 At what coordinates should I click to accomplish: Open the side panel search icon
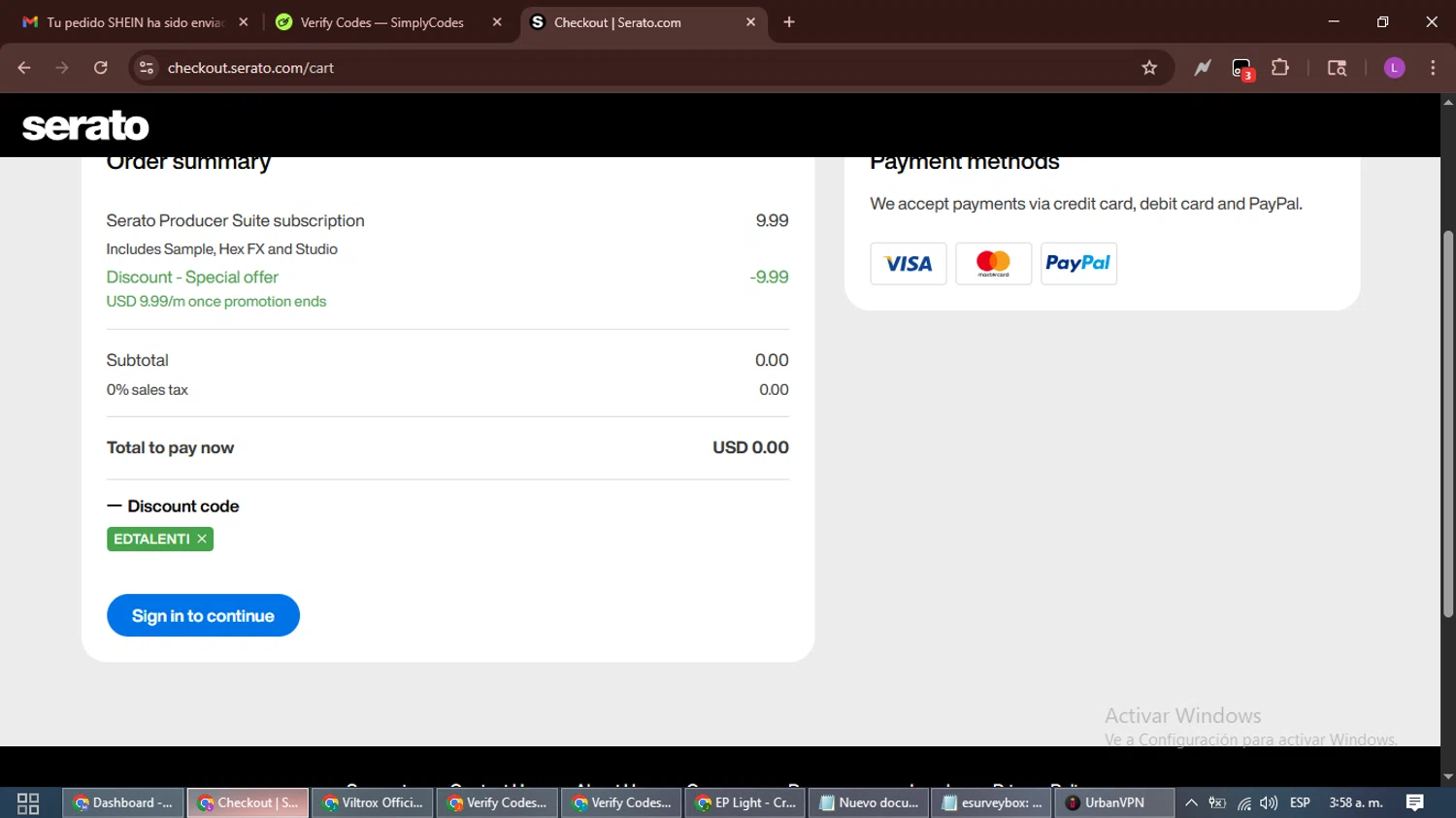pyautogui.click(x=1337, y=68)
